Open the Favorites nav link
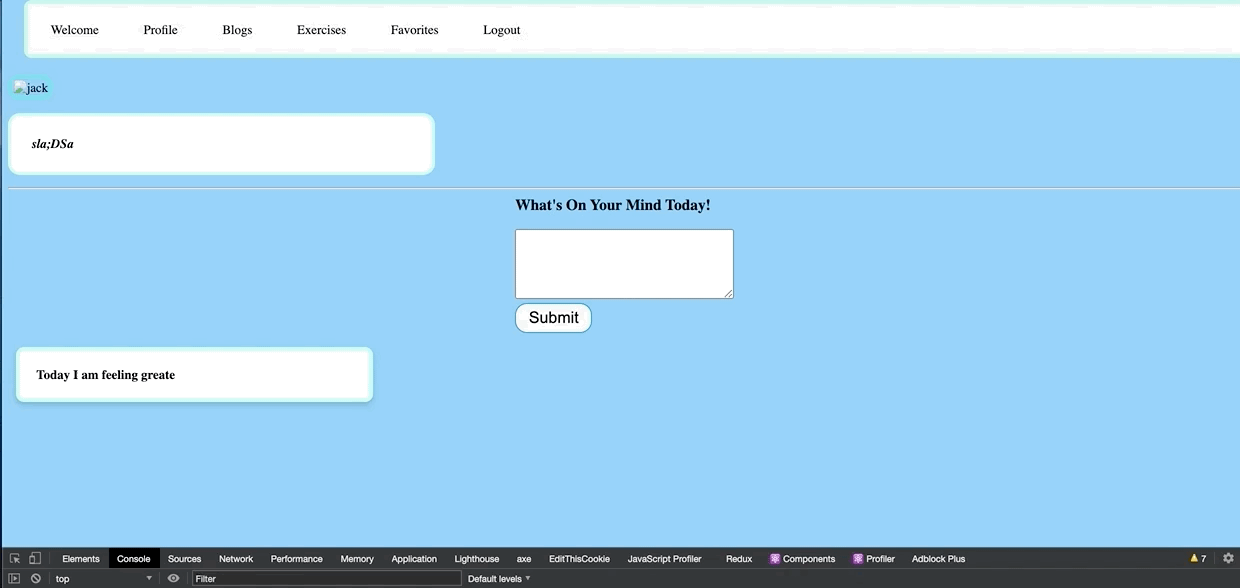 click(414, 30)
